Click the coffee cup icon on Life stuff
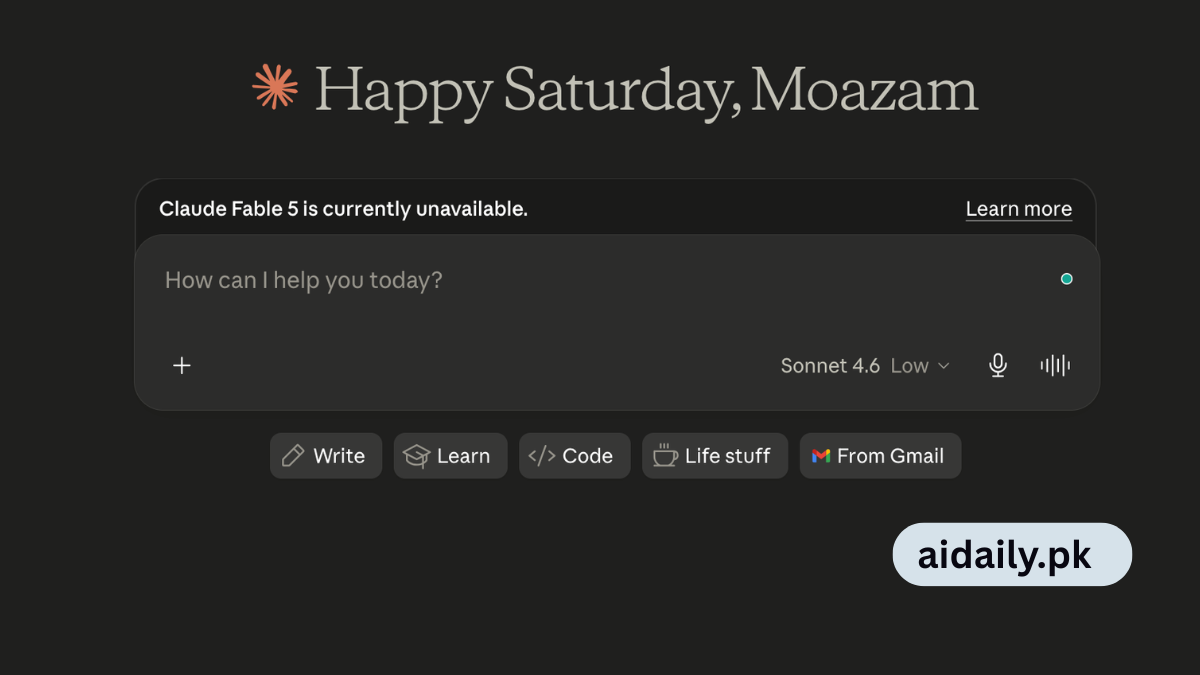Image resolution: width=1200 pixels, height=675 pixels. pos(665,456)
